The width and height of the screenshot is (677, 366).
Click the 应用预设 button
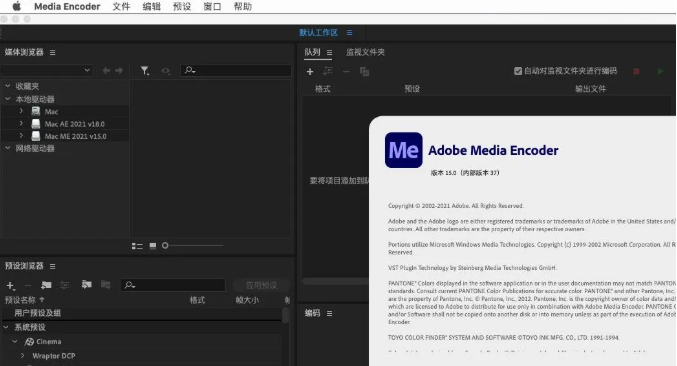point(261,285)
